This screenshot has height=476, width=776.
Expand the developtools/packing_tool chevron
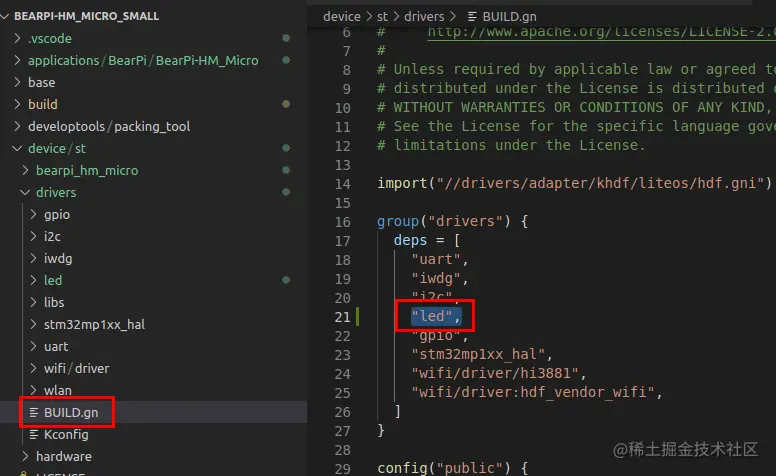point(18,126)
